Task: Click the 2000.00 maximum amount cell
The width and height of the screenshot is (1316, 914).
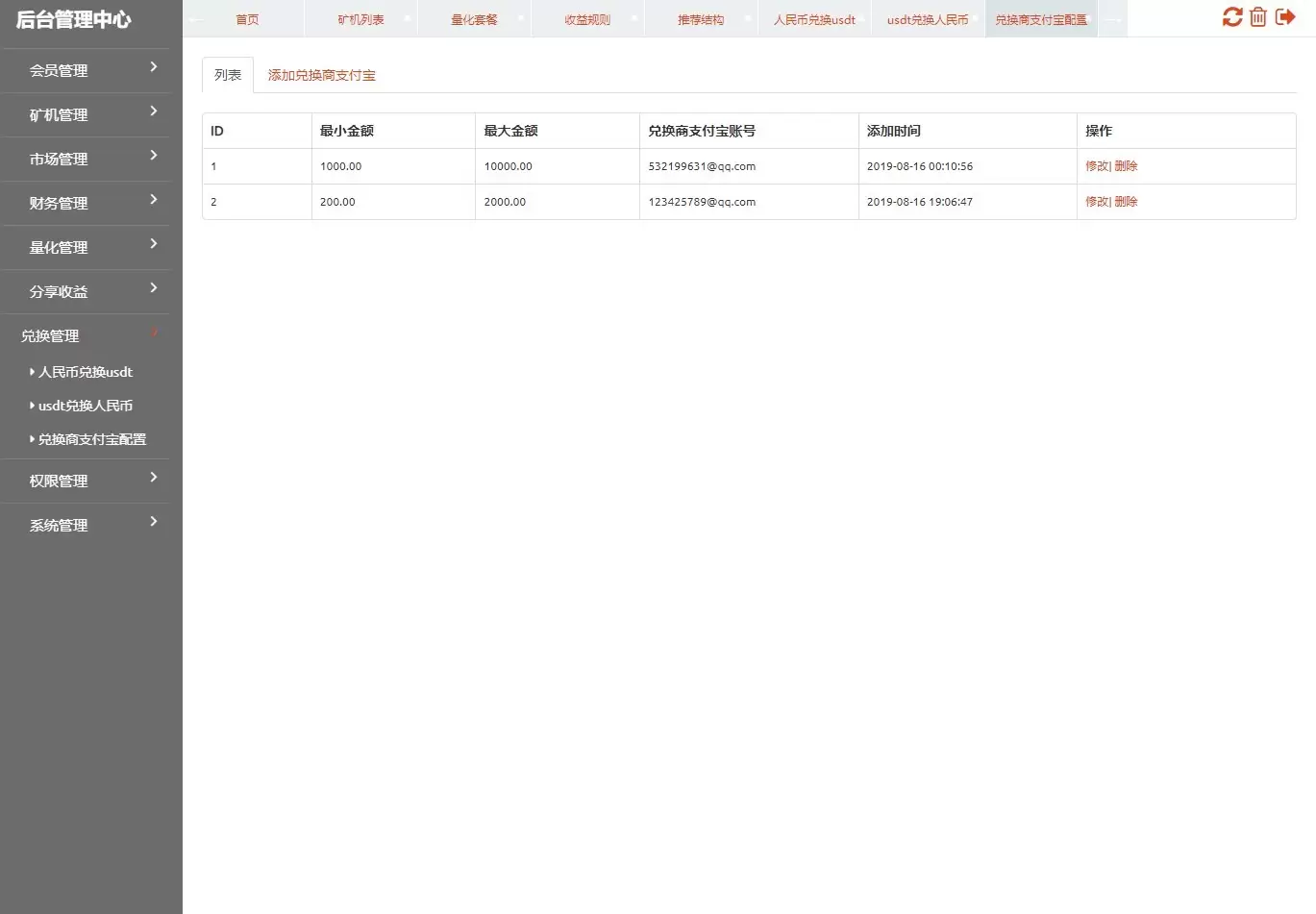Action: coord(558,202)
